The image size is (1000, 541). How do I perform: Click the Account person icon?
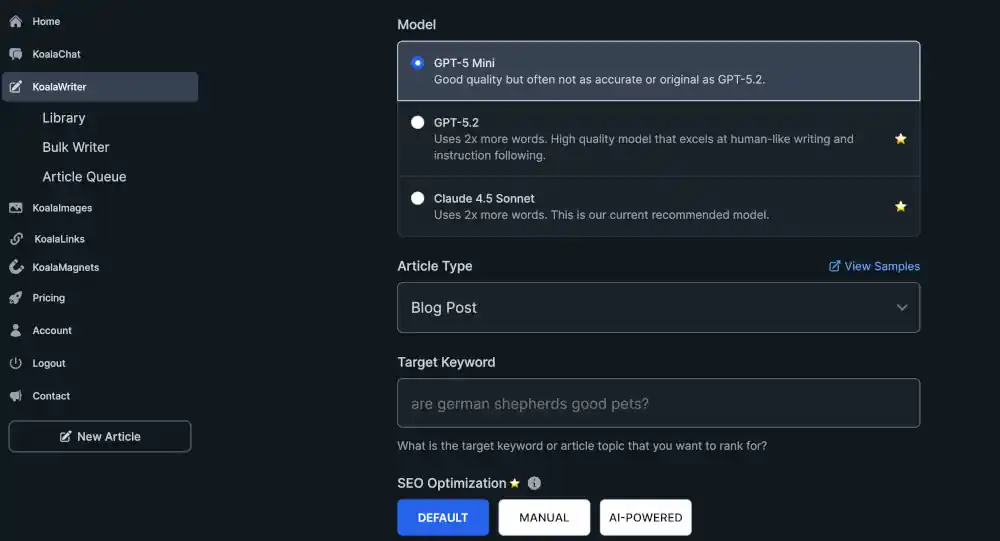point(16,330)
